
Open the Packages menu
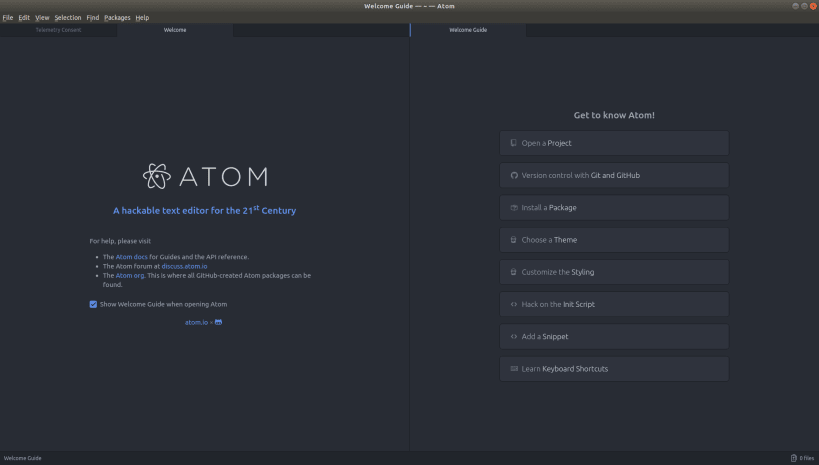tap(118, 18)
